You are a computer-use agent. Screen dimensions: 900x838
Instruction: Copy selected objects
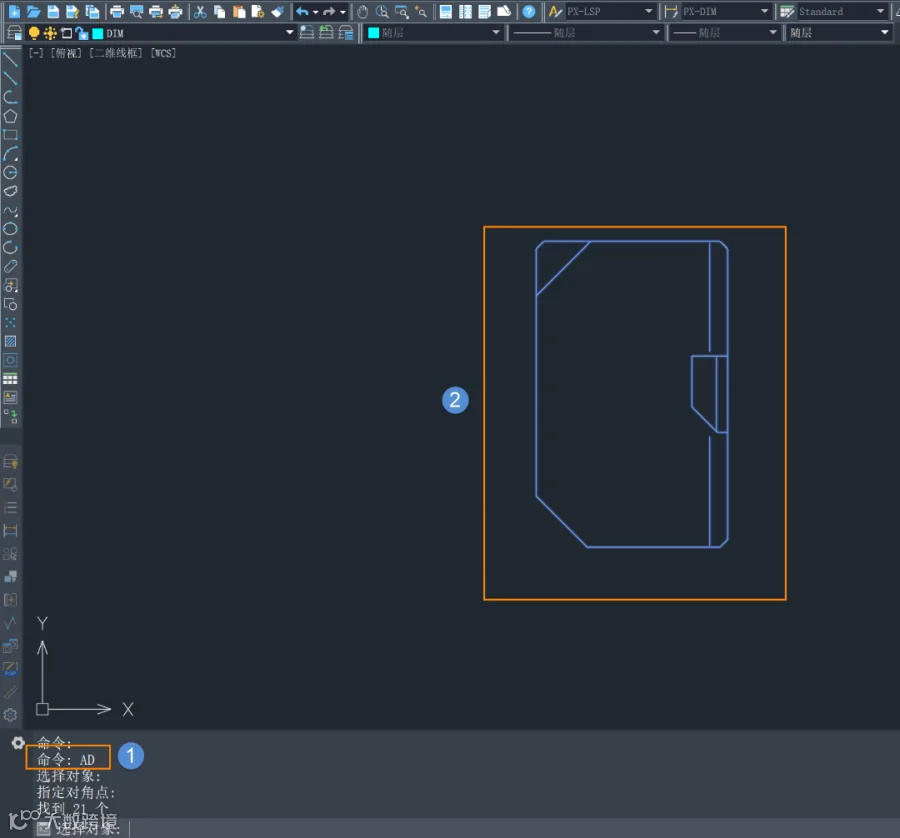[219, 11]
